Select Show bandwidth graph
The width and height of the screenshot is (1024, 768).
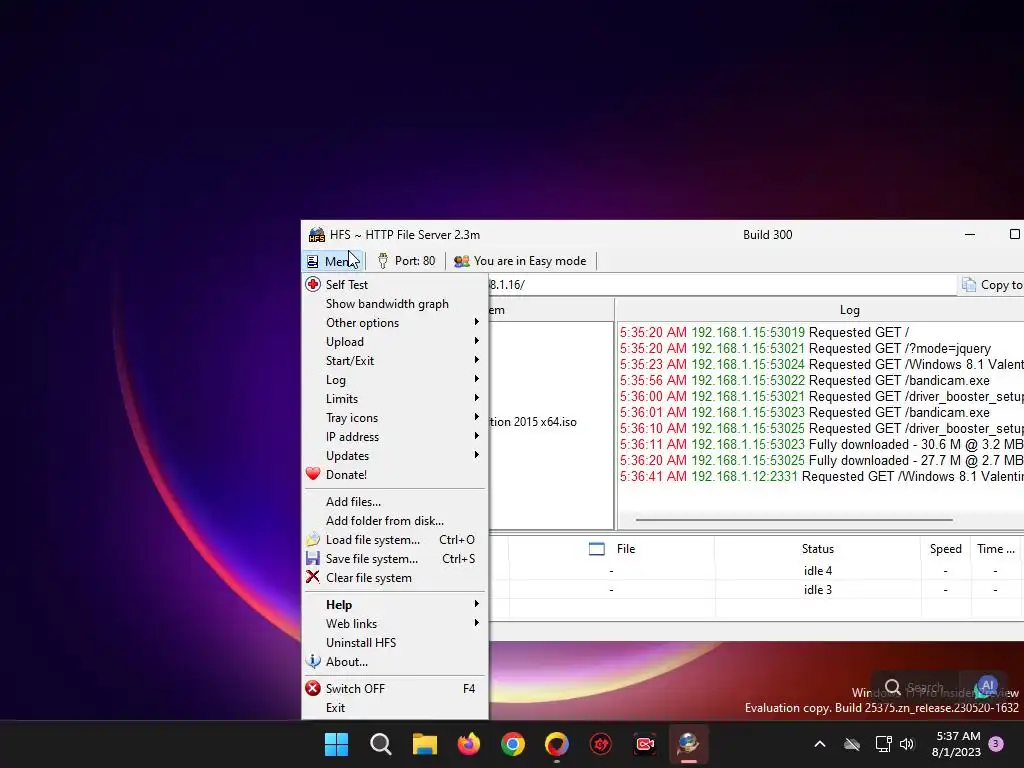click(x=395, y=304)
